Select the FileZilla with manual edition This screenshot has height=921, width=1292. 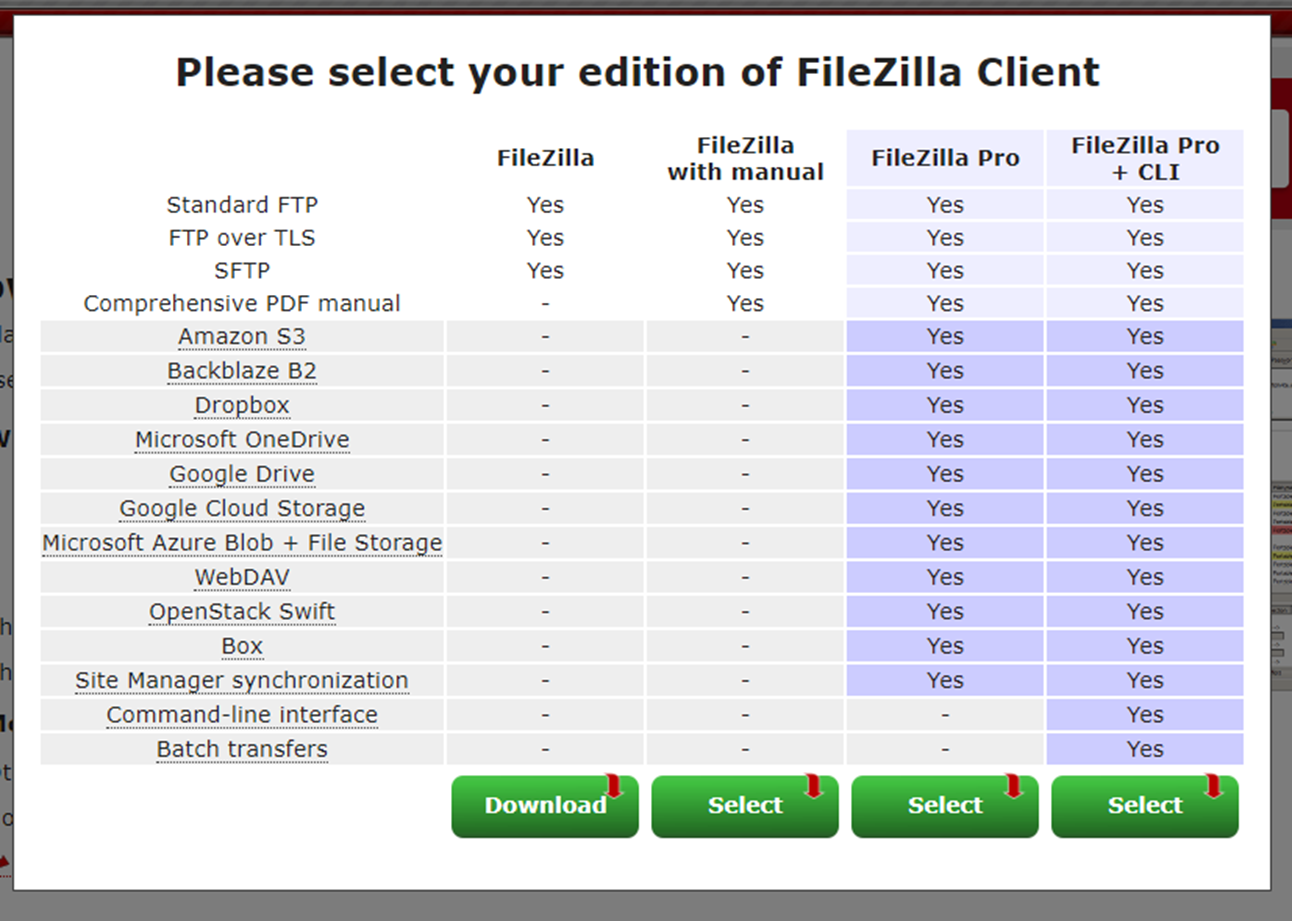(744, 806)
